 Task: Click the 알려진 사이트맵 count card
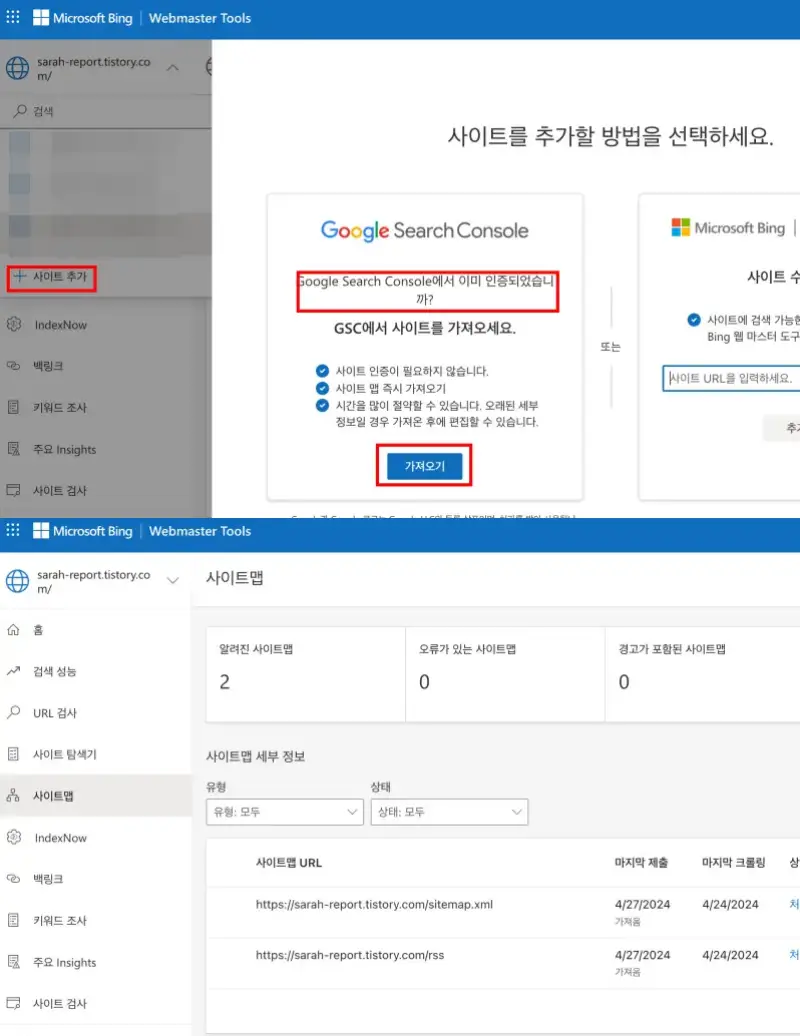(306, 675)
